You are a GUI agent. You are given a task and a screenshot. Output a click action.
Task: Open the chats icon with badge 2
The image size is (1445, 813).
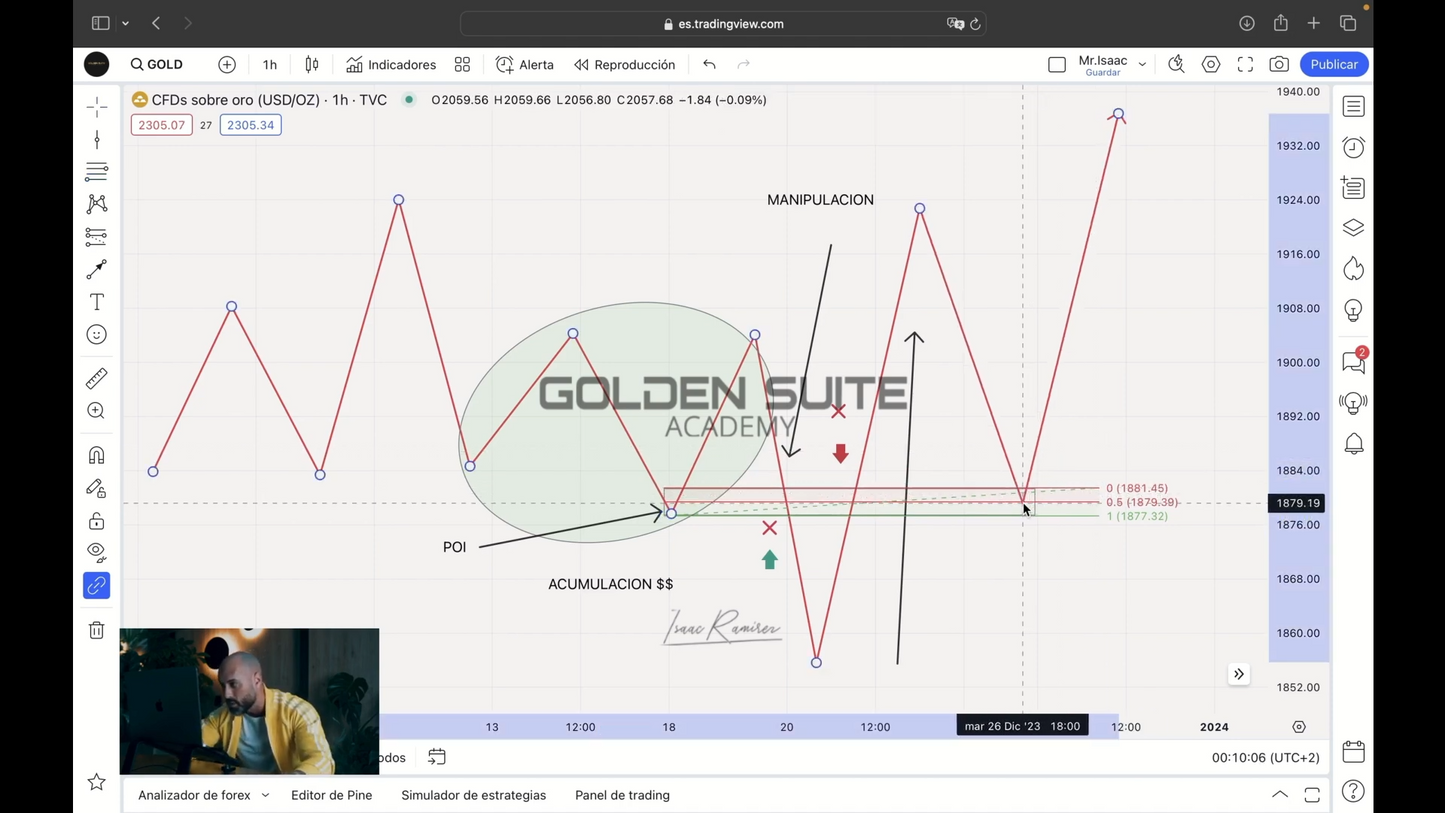click(x=1354, y=361)
